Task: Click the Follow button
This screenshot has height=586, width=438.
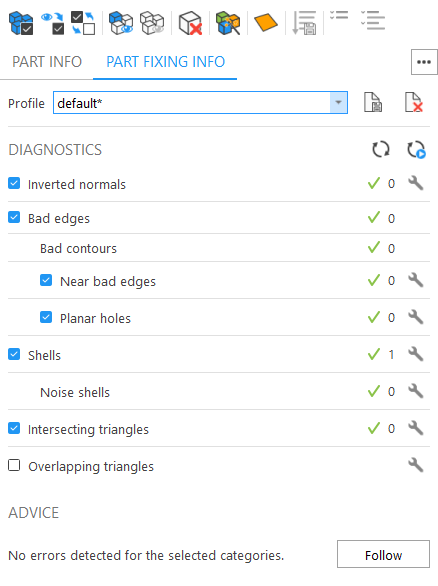Action: (x=383, y=554)
